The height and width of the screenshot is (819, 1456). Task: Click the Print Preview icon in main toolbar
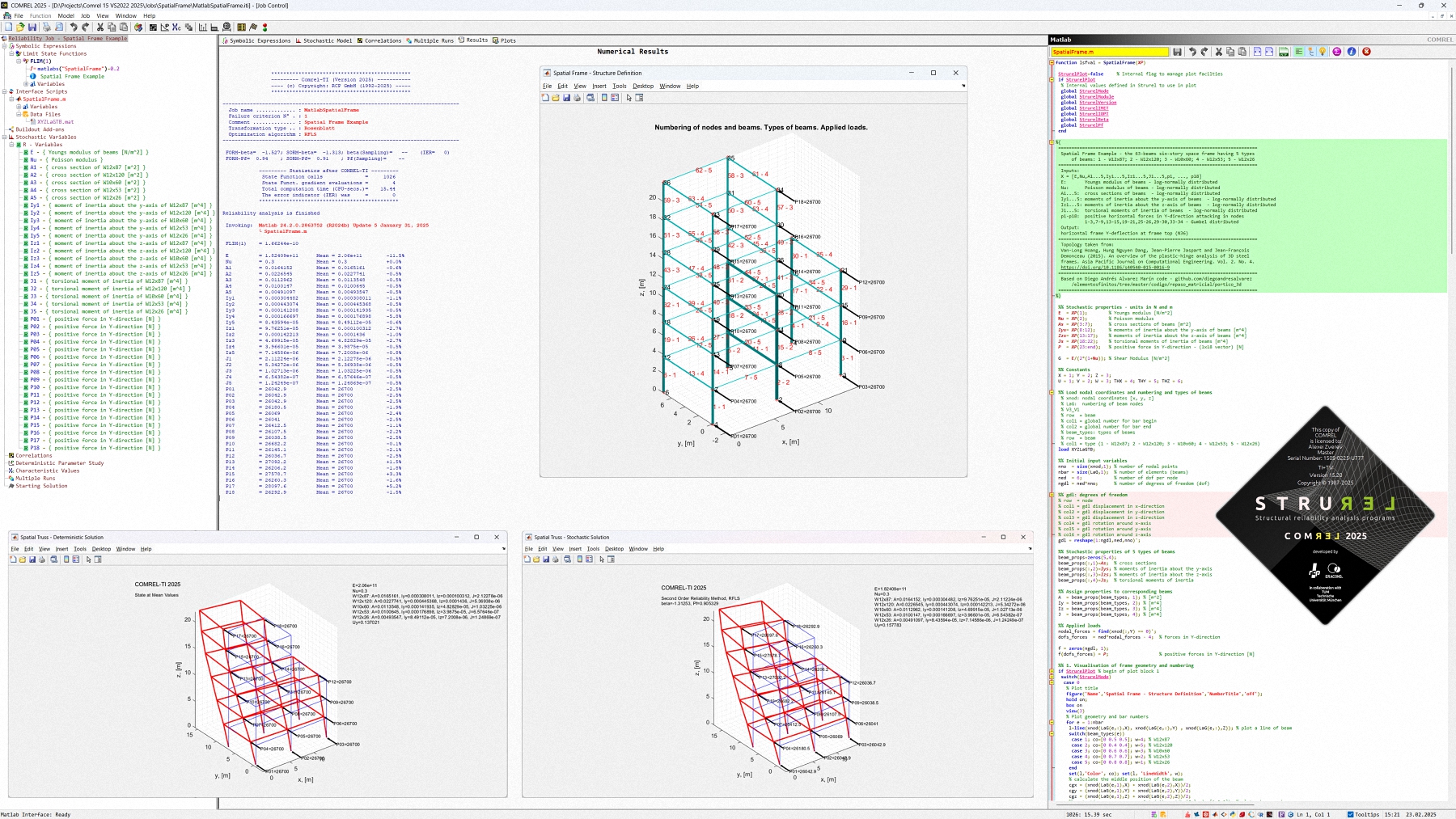tap(59, 27)
